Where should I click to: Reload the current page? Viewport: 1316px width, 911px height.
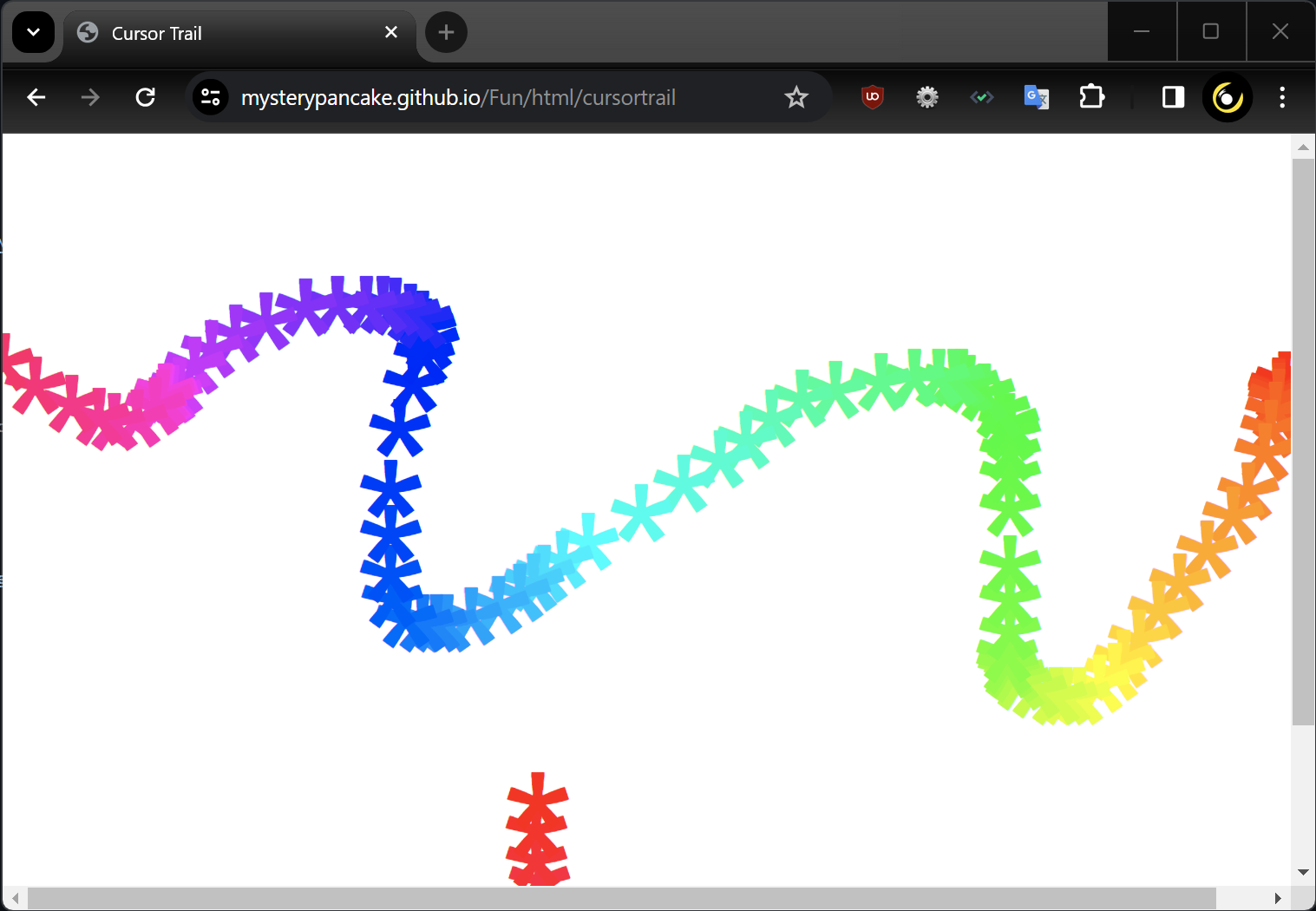tap(146, 97)
